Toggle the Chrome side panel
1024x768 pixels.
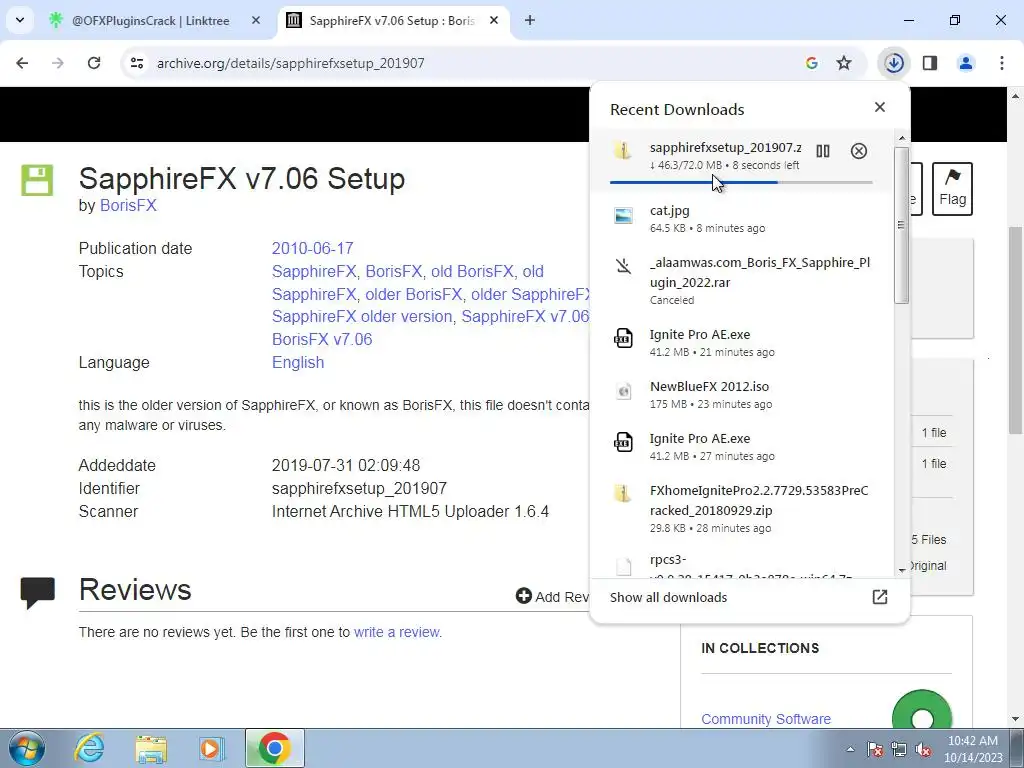(x=930, y=63)
